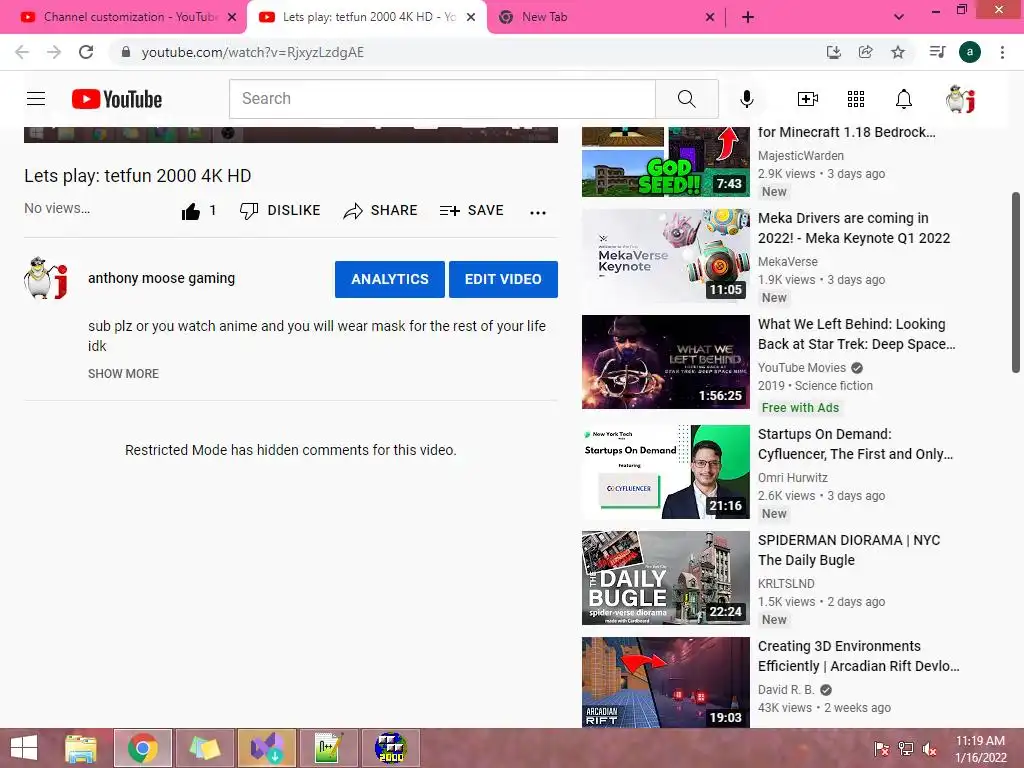Open the YouTube hamburger guide menu

(x=36, y=99)
